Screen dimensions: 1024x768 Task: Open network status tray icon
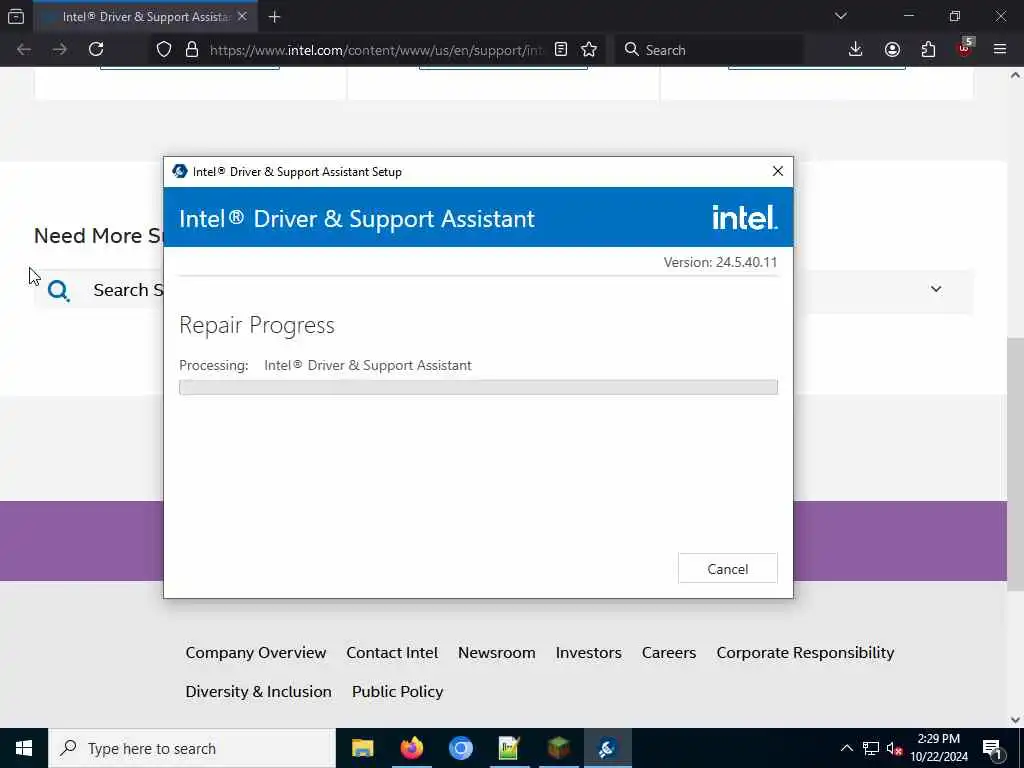(x=871, y=748)
